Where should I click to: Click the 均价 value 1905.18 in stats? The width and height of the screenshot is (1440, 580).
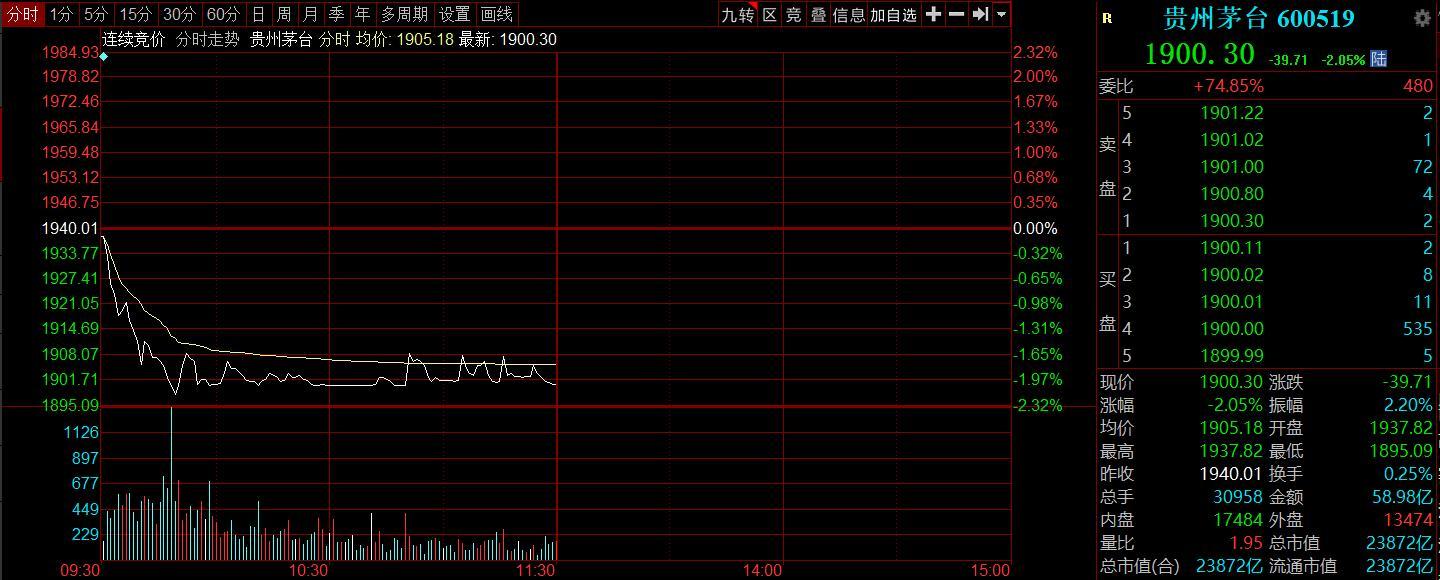pyautogui.click(x=1231, y=428)
